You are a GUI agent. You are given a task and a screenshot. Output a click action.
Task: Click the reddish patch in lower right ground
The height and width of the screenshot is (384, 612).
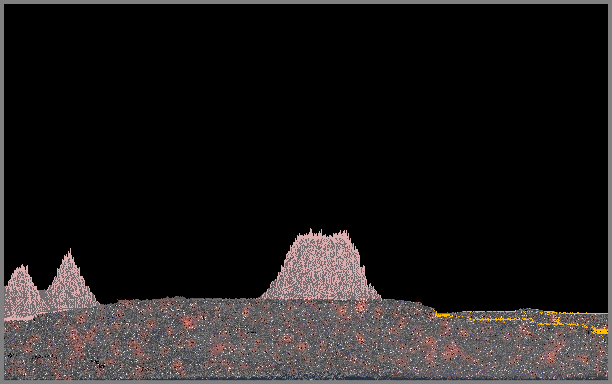[553, 352]
